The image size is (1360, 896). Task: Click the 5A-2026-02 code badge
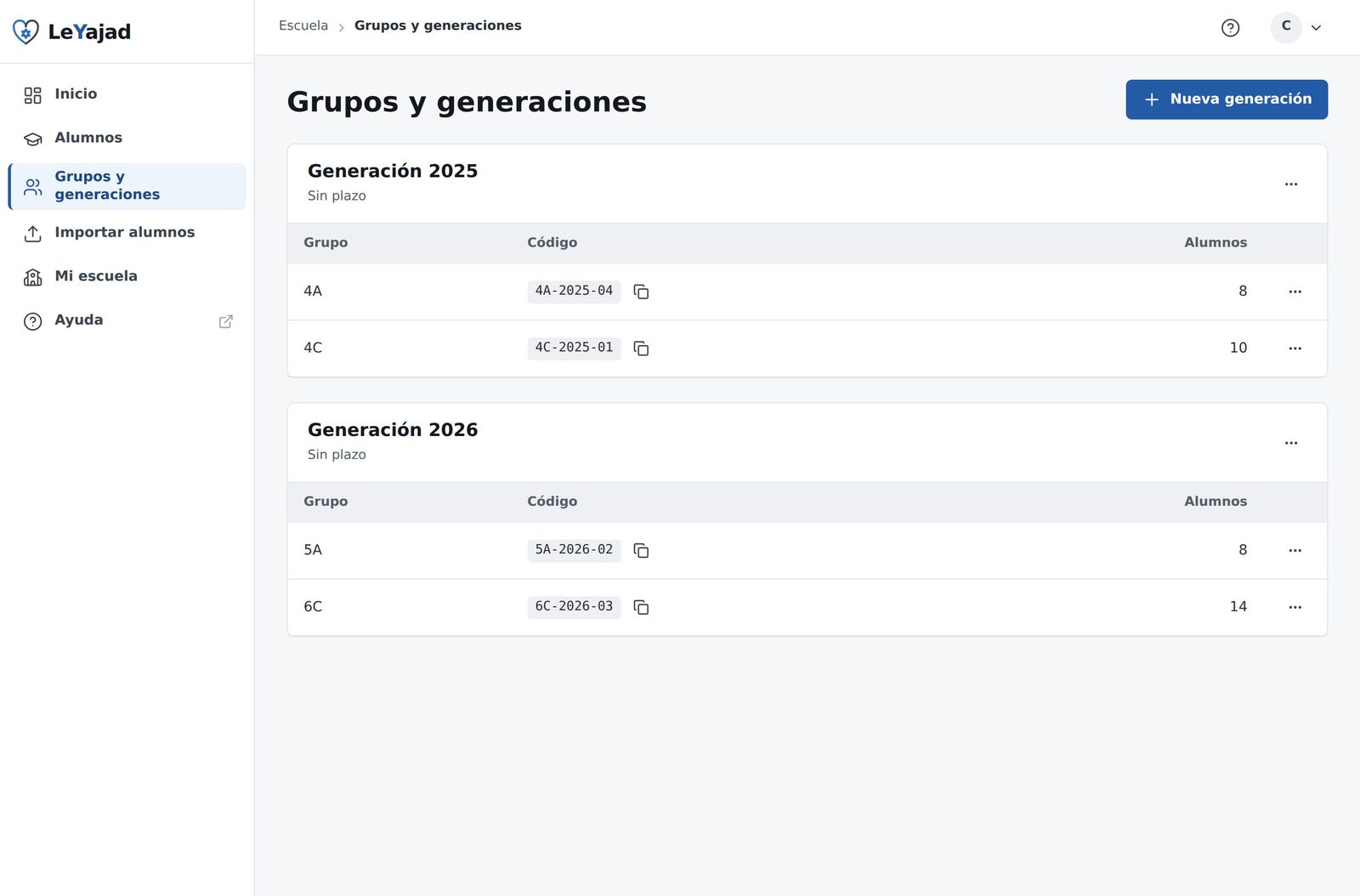pos(574,551)
